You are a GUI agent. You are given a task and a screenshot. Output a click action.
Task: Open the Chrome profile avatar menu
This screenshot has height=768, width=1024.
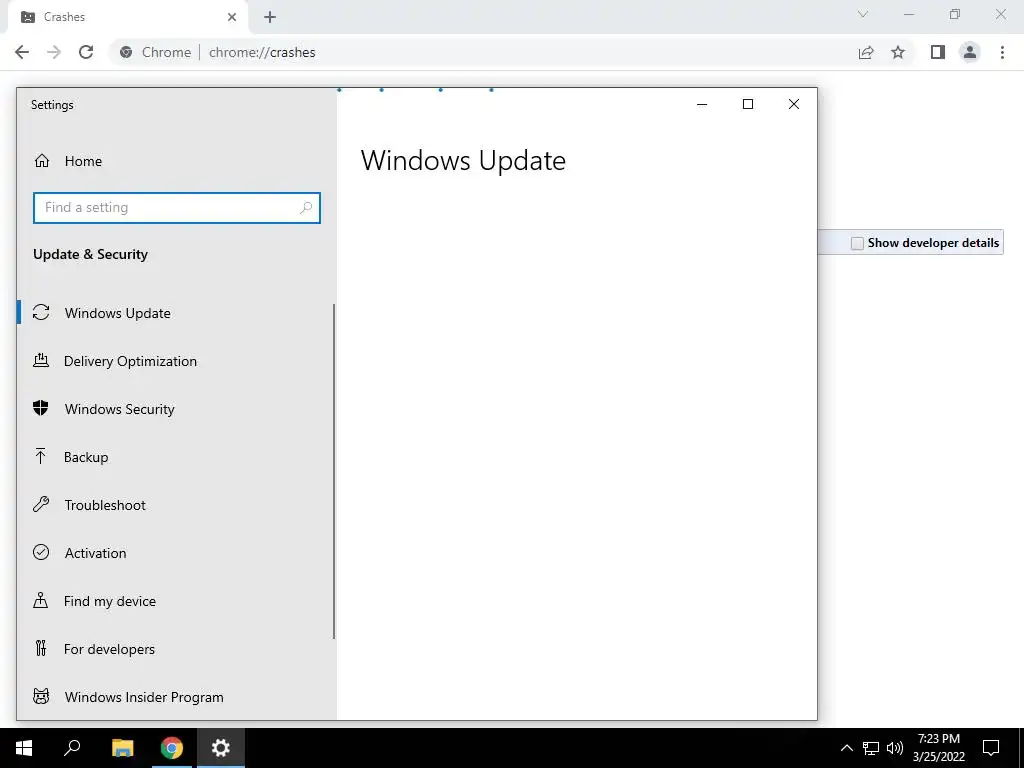[970, 52]
